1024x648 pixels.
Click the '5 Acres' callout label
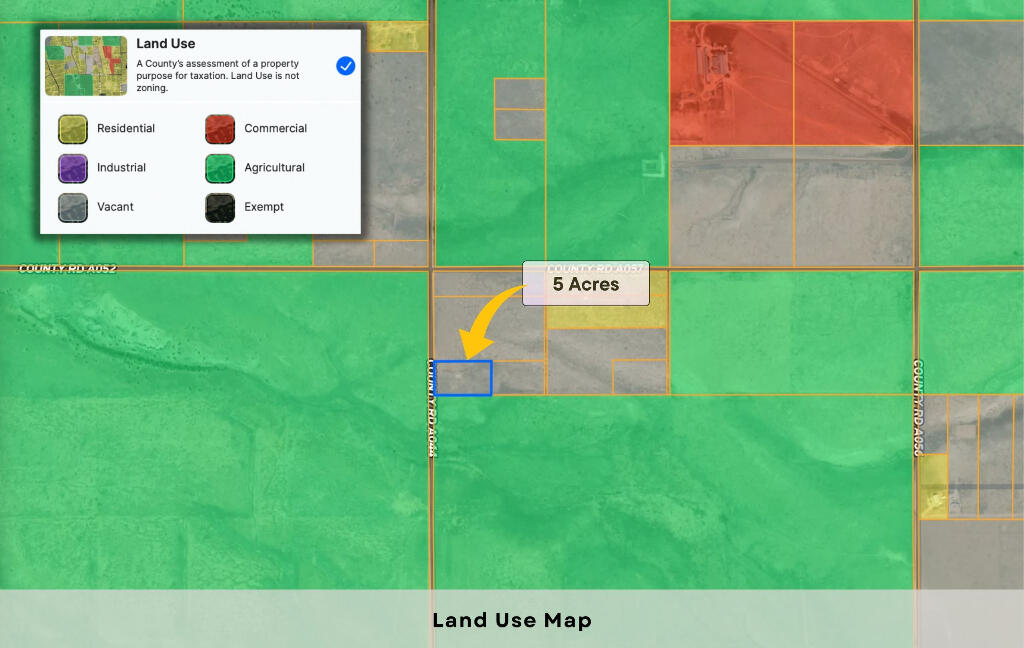tap(586, 284)
